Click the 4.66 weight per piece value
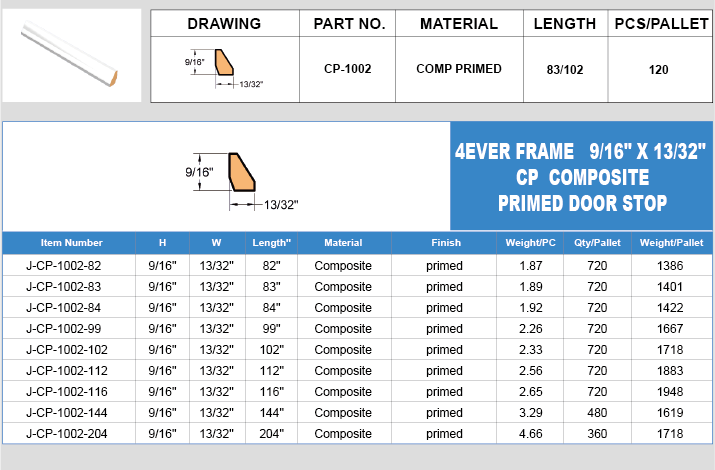This screenshot has width=715, height=470. coord(531,434)
